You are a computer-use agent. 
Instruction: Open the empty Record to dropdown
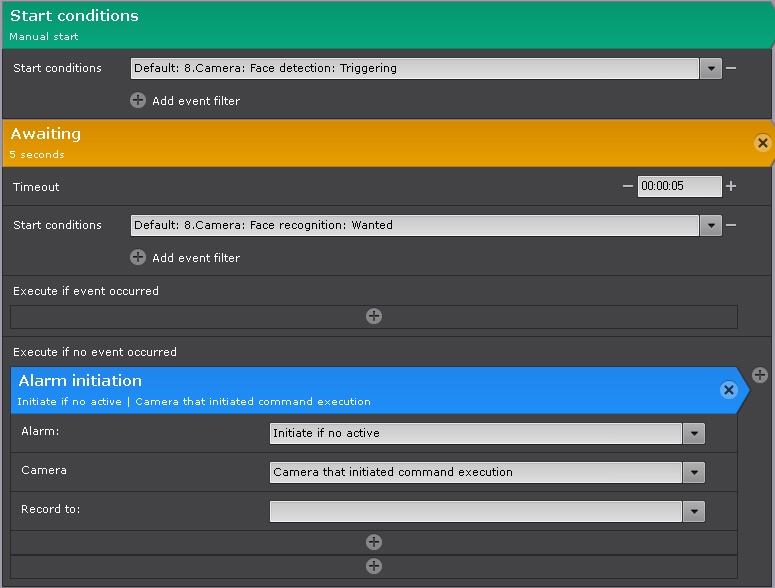(x=694, y=511)
